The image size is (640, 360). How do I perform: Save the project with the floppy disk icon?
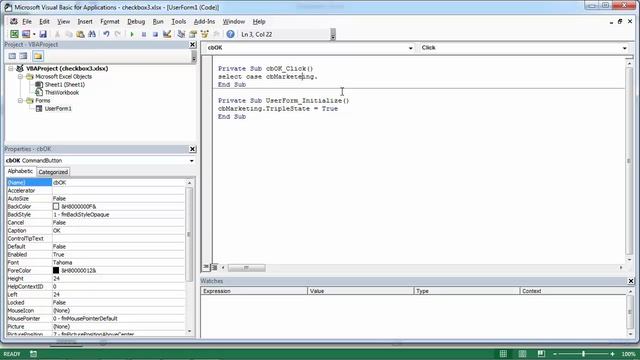pyautogui.click(x=43, y=34)
